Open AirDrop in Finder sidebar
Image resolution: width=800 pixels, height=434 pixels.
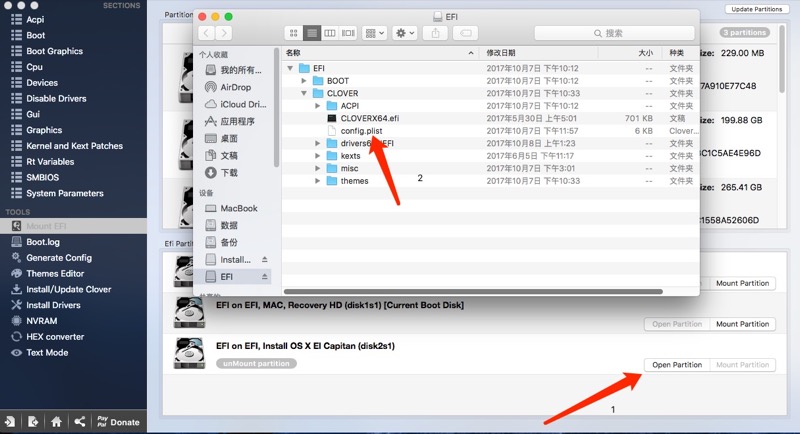[235, 87]
